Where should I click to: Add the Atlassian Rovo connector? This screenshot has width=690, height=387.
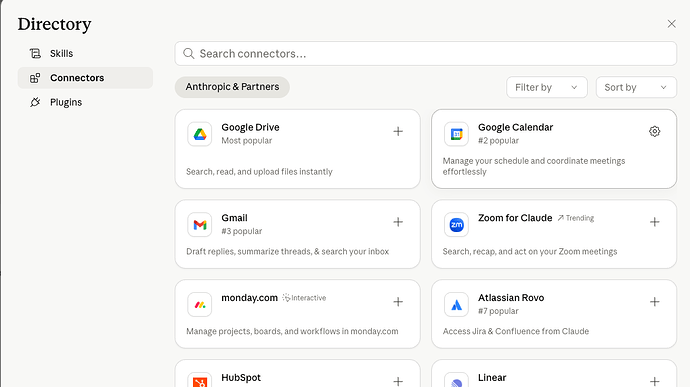(x=654, y=302)
